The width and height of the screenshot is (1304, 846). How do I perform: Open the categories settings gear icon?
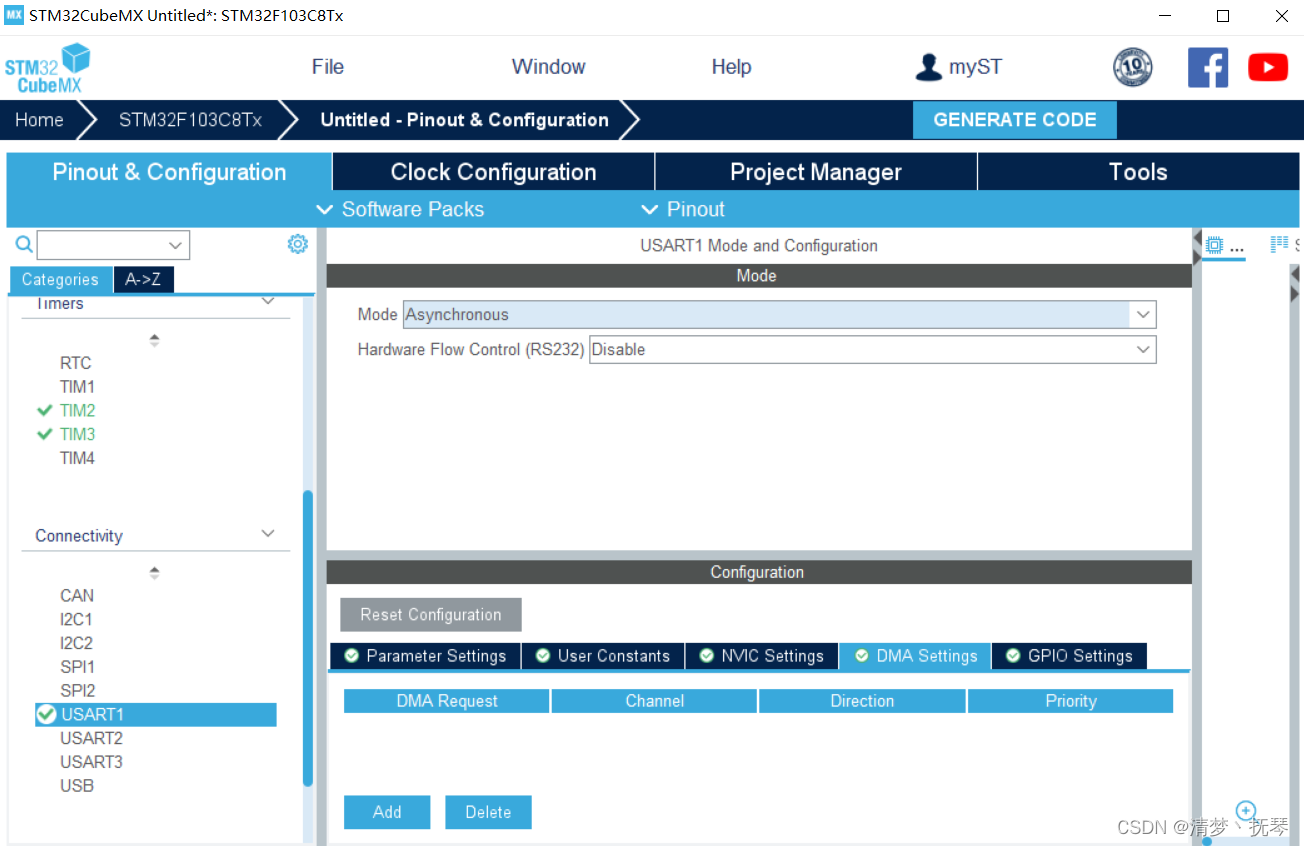[297, 244]
